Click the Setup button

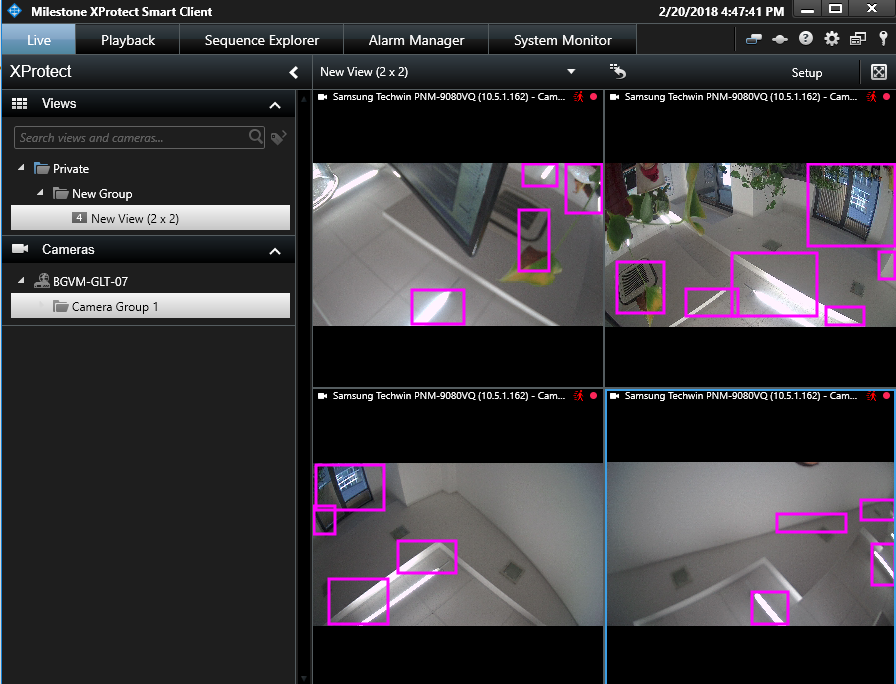click(806, 73)
